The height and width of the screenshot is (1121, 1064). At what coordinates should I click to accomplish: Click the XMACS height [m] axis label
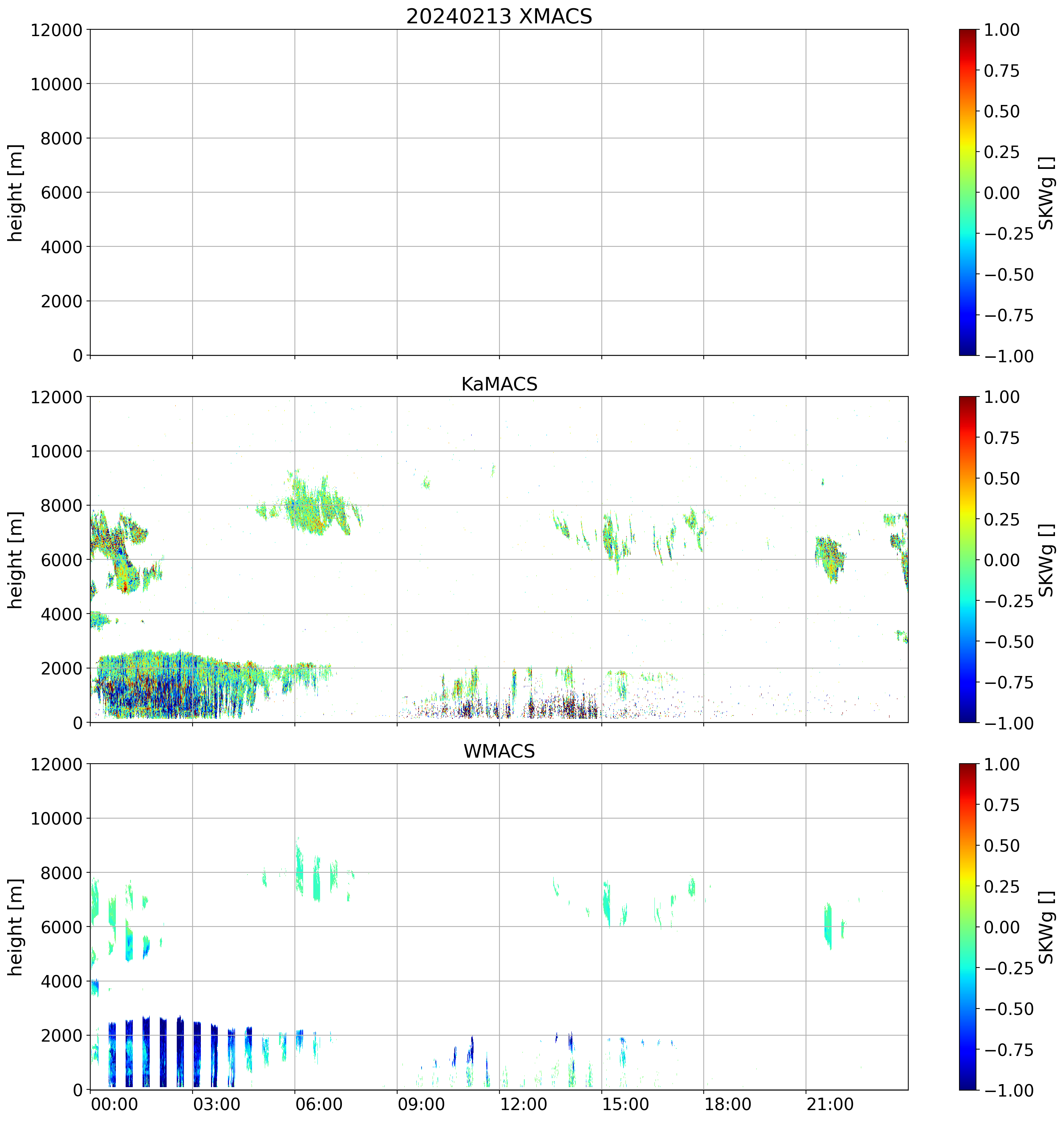click(16, 193)
